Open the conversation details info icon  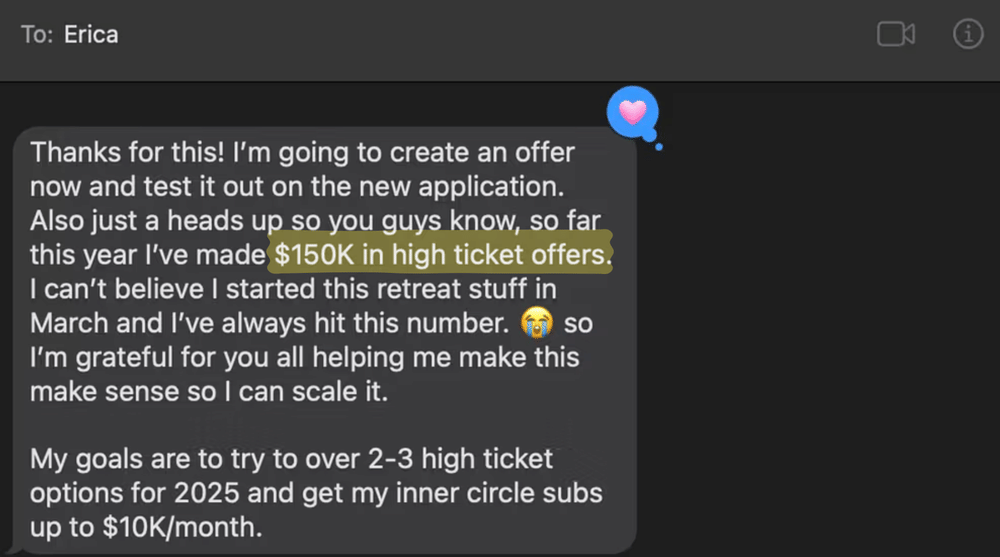click(967, 35)
